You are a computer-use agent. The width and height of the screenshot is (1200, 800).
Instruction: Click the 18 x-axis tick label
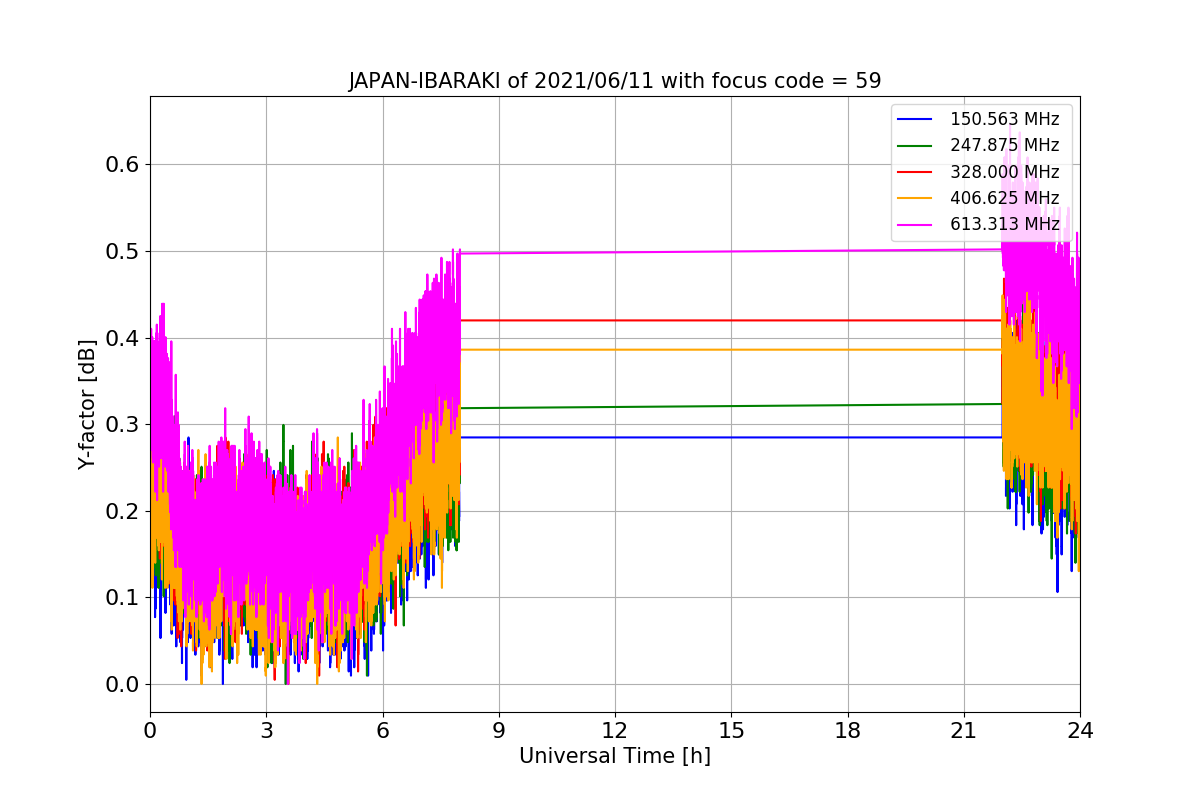tap(848, 731)
